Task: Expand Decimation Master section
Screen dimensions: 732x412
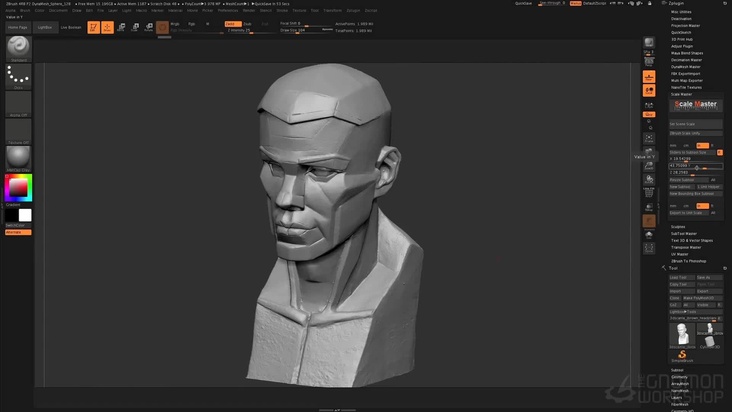Action: 686,60
